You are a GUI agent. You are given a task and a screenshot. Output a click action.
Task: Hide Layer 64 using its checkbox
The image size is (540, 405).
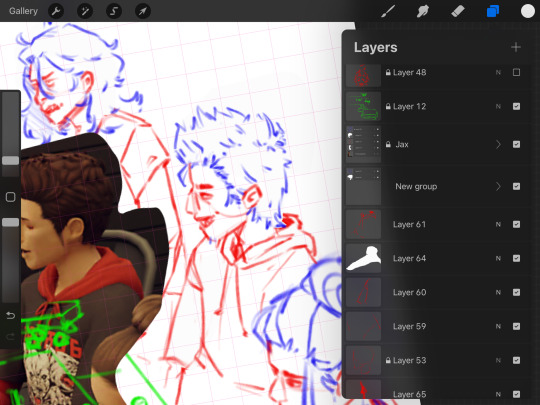pyautogui.click(x=516, y=258)
